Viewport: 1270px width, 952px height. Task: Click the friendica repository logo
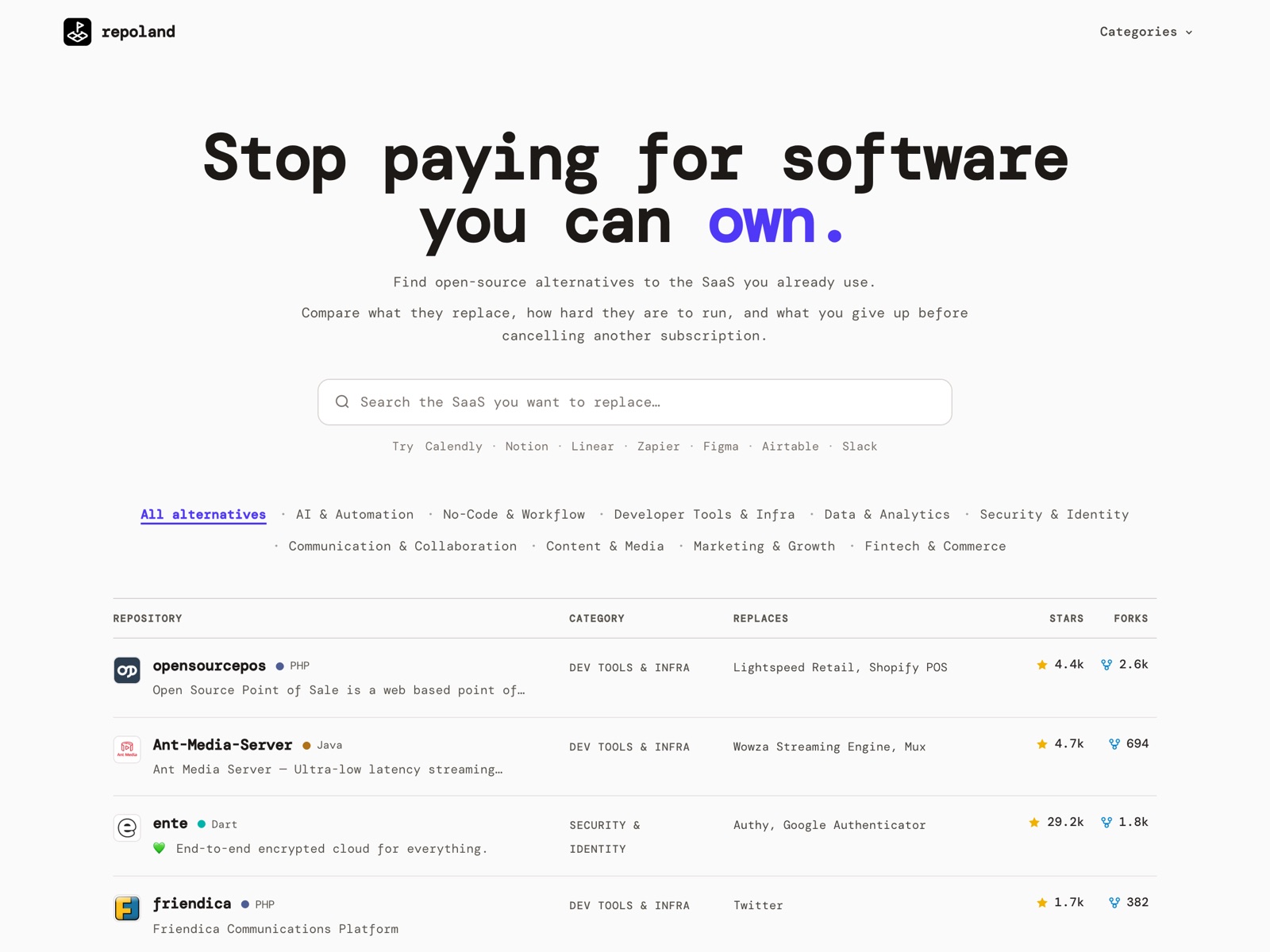[127, 908]
